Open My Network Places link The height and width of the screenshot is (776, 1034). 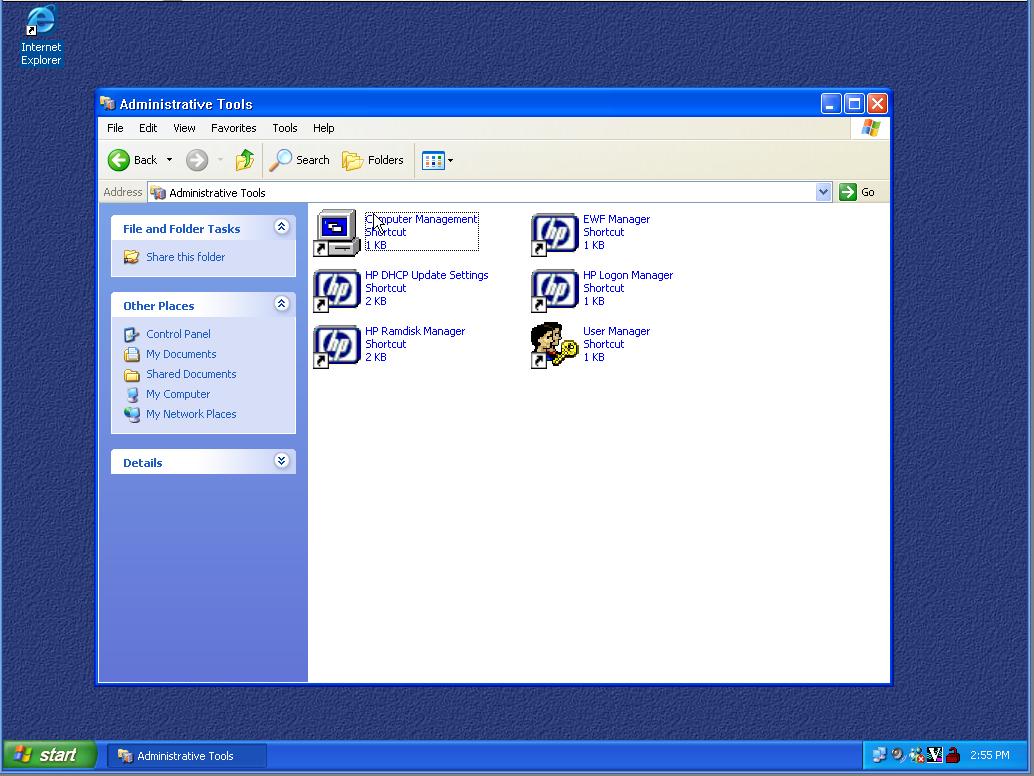pyautogui.click(x=179, y=414)
